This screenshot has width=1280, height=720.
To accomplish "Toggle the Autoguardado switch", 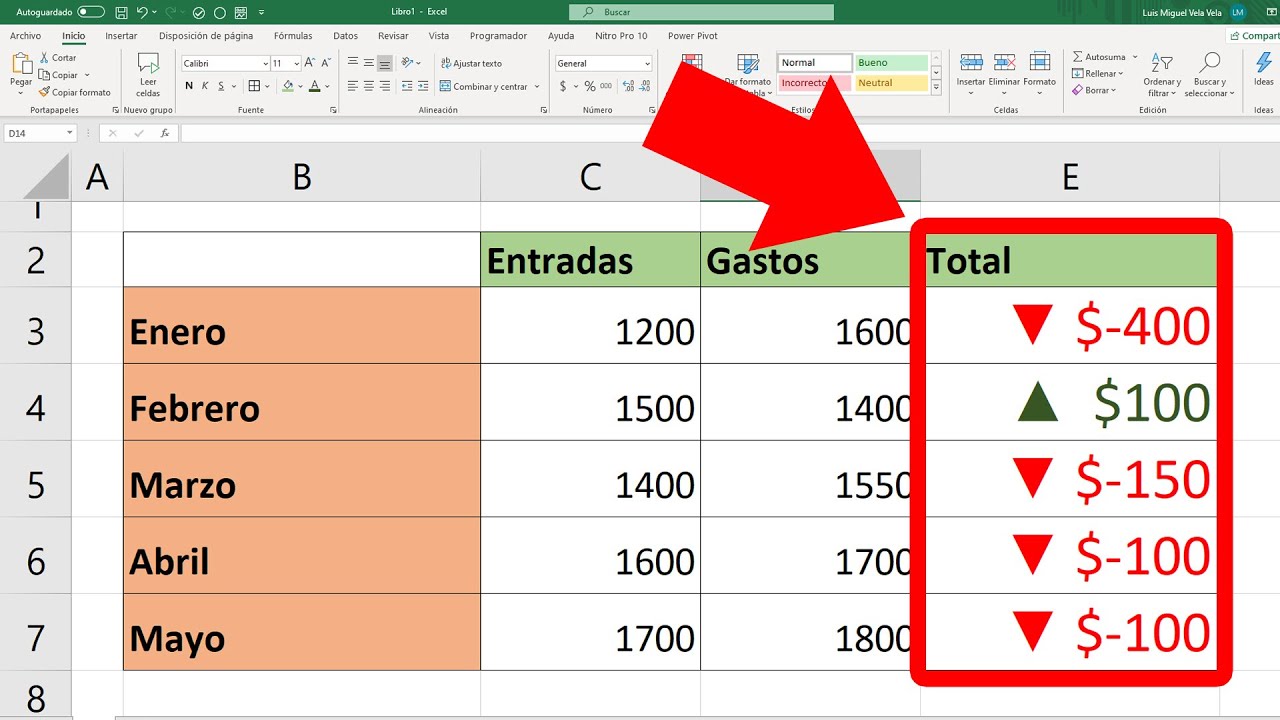I will (91, 12).
